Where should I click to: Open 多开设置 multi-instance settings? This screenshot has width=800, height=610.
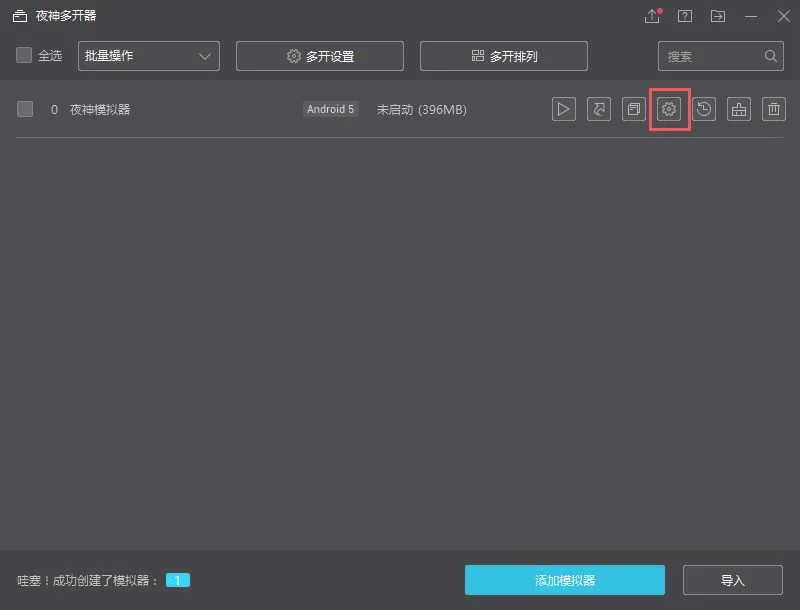click(x=320, y=56)
